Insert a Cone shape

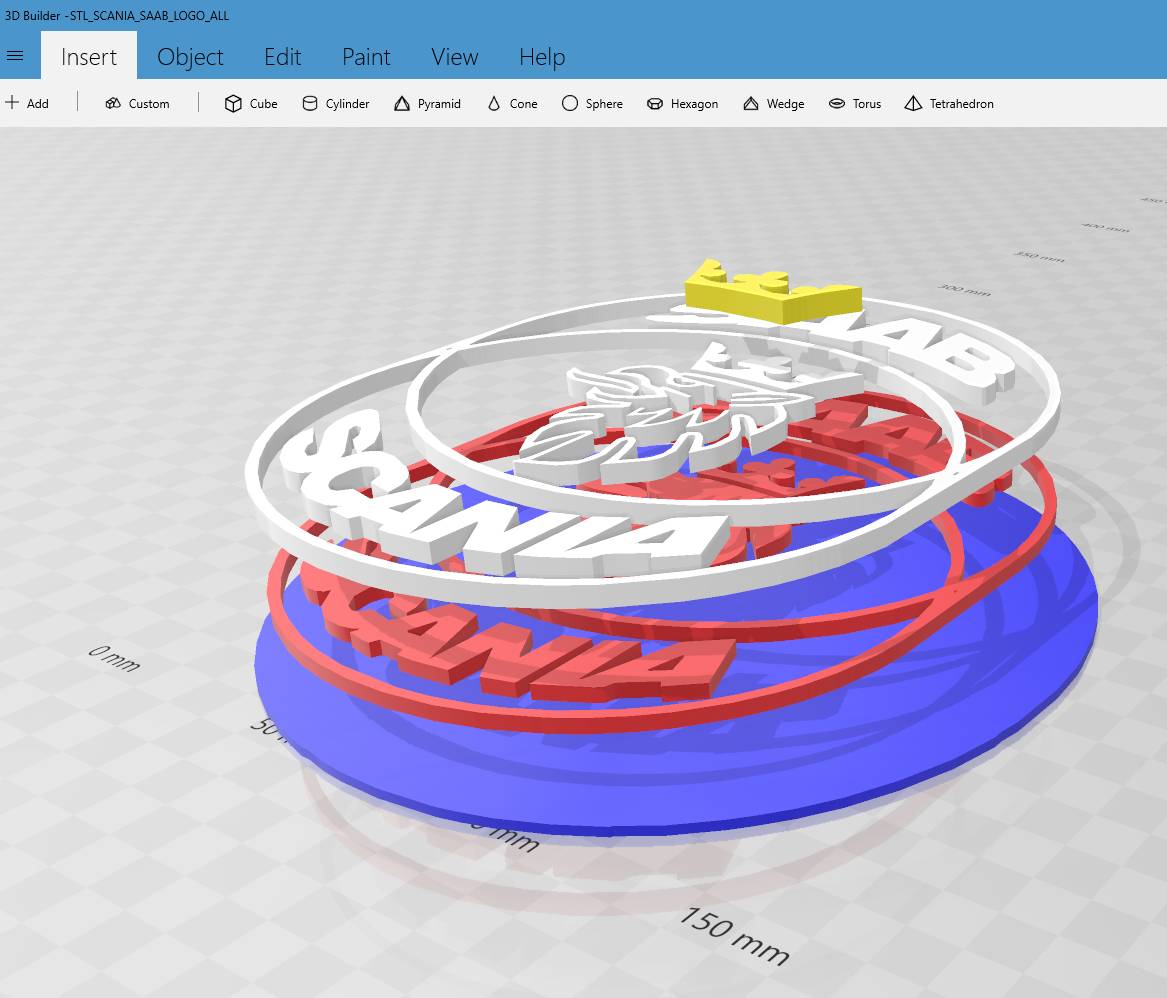pyautogui.click(x=512, y=103)
